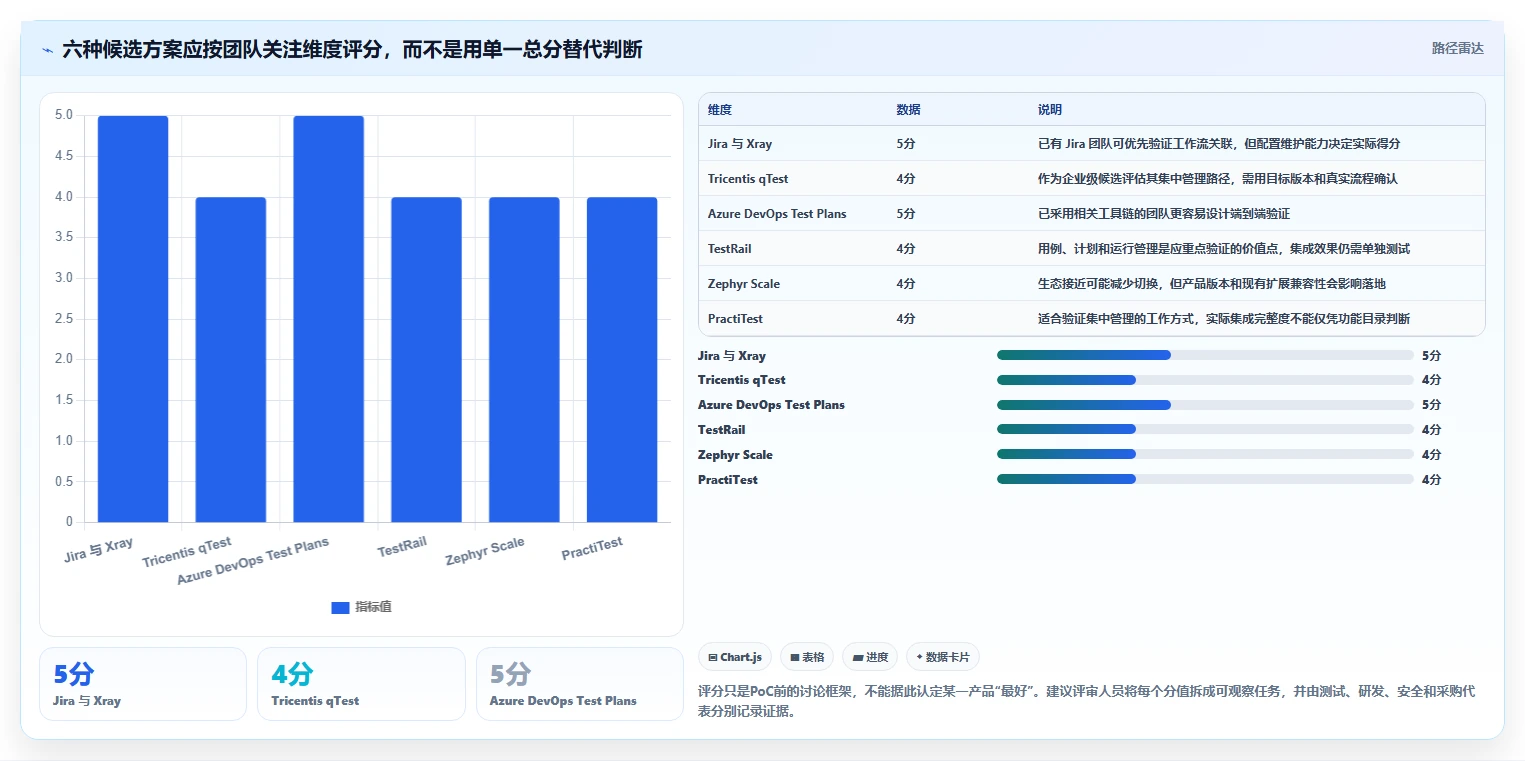
Task: Click the Azure DevOps Test Plans chart bar
Action: (329, 319)
